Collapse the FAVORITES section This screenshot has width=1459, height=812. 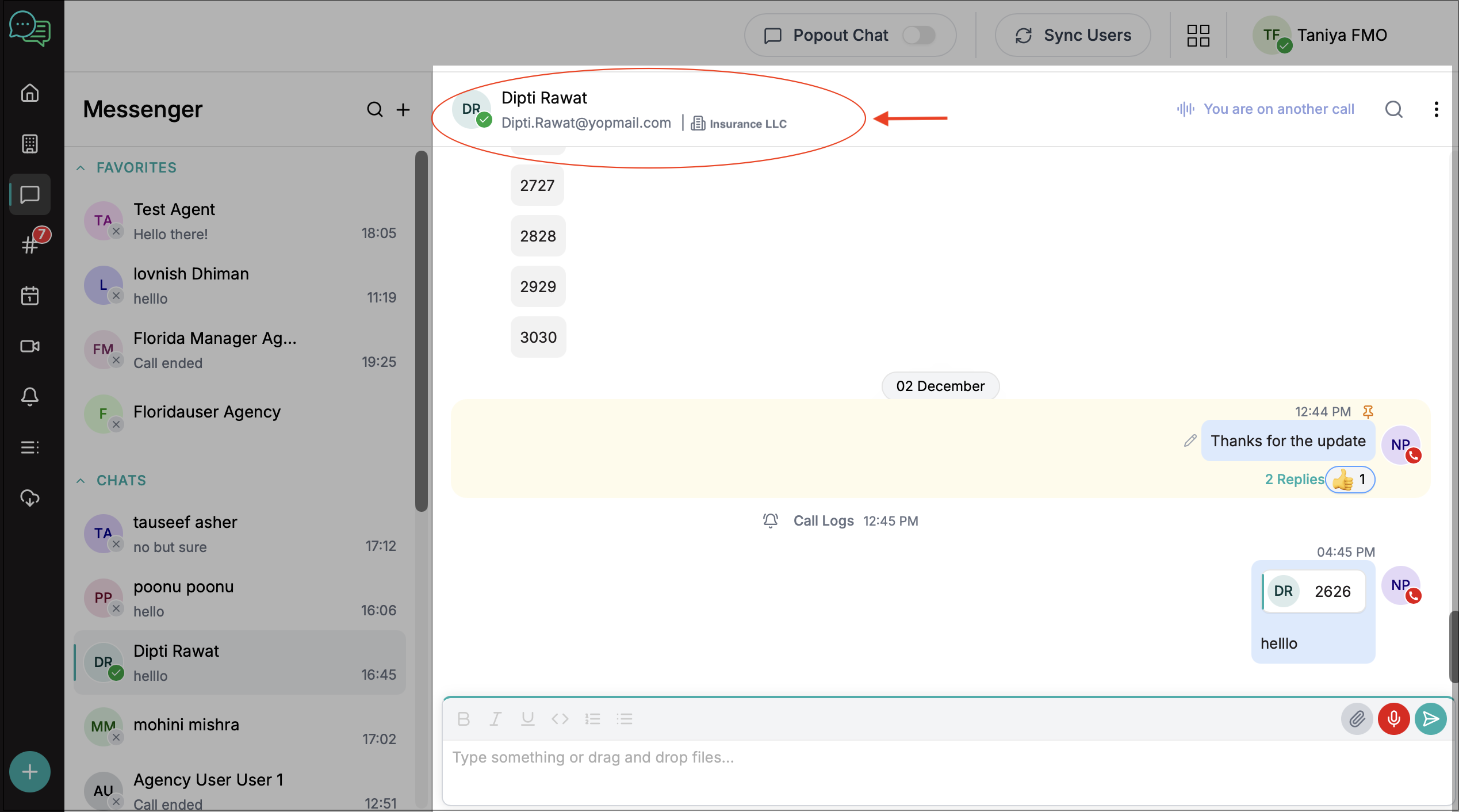click(x=81, y=168)
